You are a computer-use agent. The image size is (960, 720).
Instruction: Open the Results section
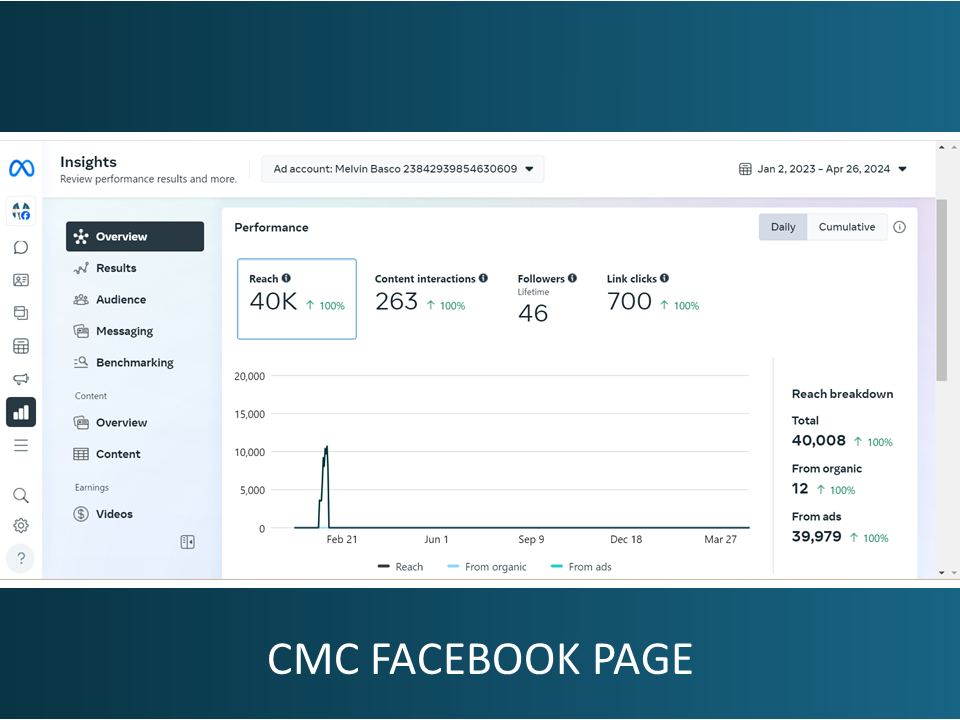pyautogui.click(x=135, y=268)
